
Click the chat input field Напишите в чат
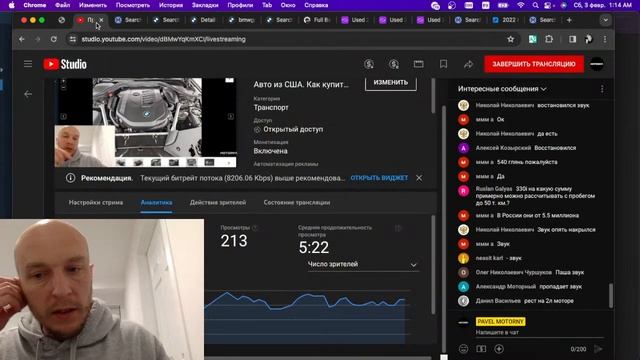tap(539, 333)
